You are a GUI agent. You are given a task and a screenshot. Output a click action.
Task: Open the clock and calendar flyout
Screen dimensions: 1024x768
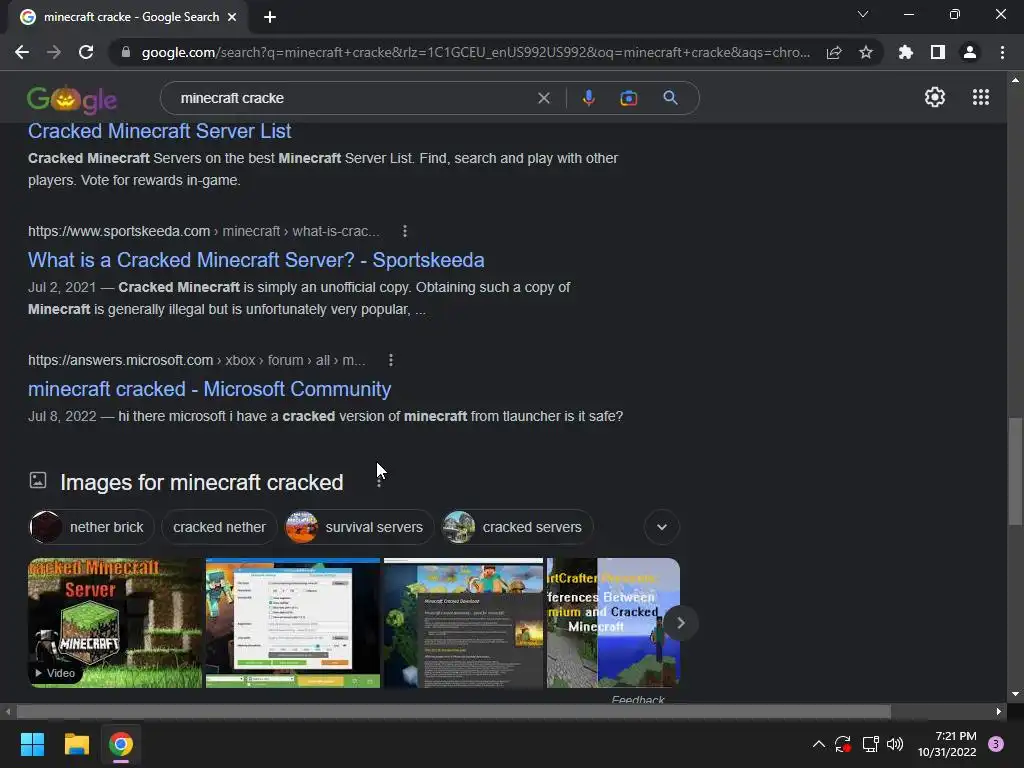tap(947, 744)
